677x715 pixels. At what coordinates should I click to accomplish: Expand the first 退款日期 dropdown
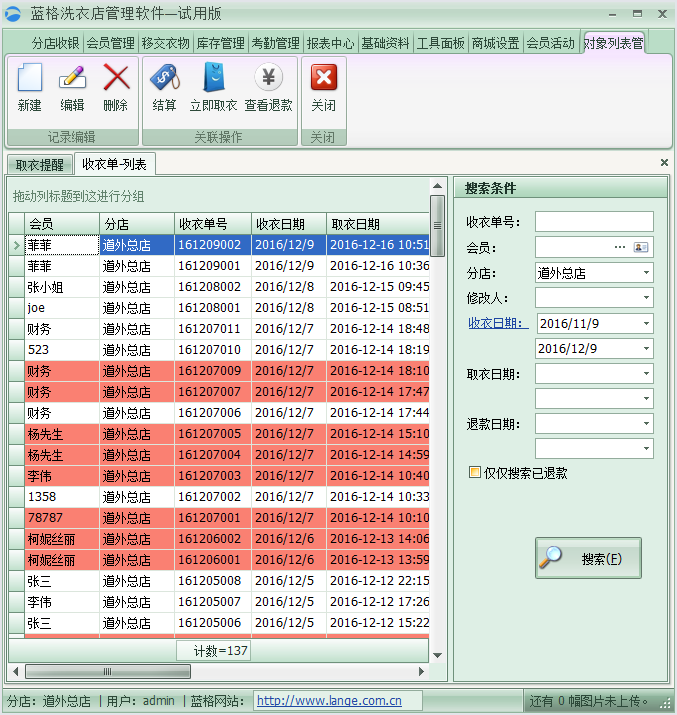pos(645,424)
